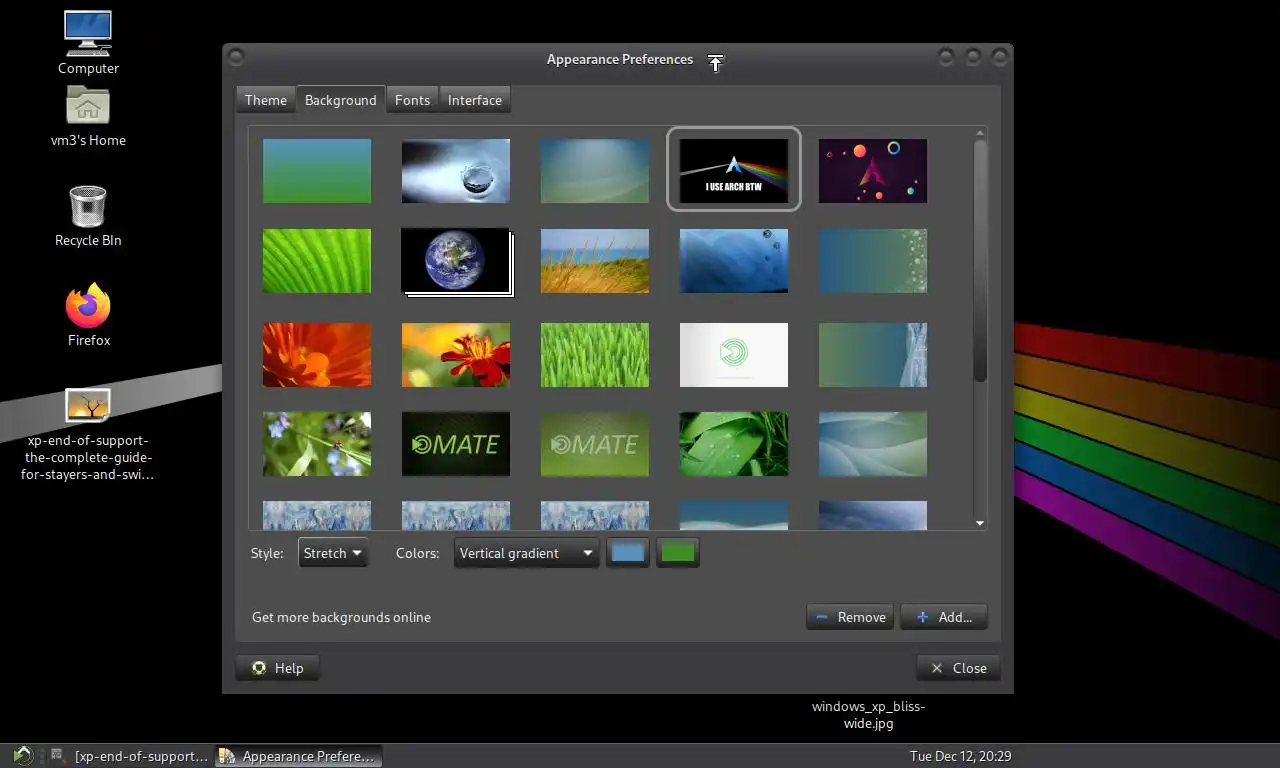Select the orange flower close-up wallpaper
Image resolution: width=1280 pixels, height=768 pixels.
click(317, 354)
